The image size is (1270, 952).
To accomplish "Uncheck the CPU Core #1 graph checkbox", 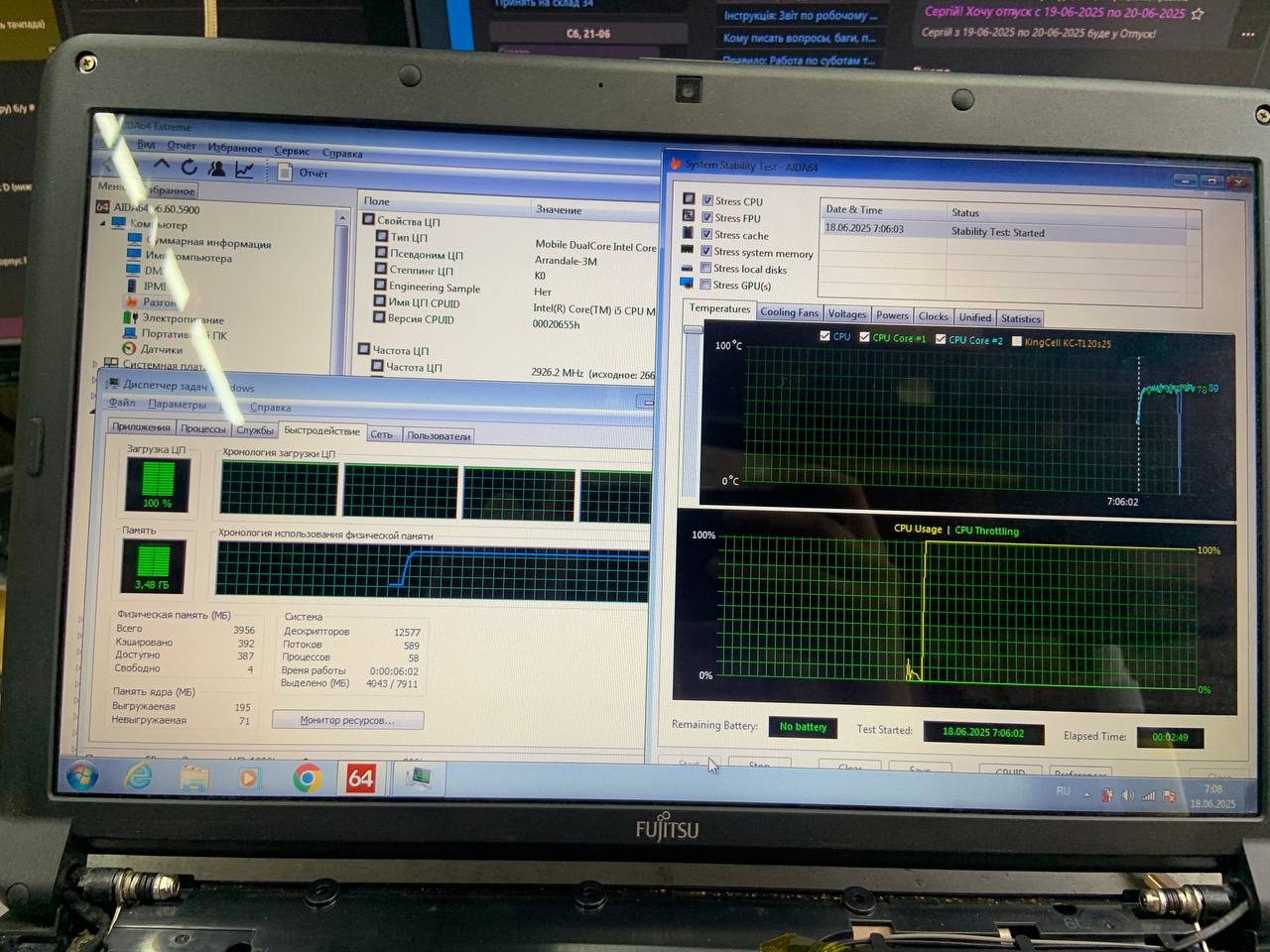I will [x=864, y=337].
